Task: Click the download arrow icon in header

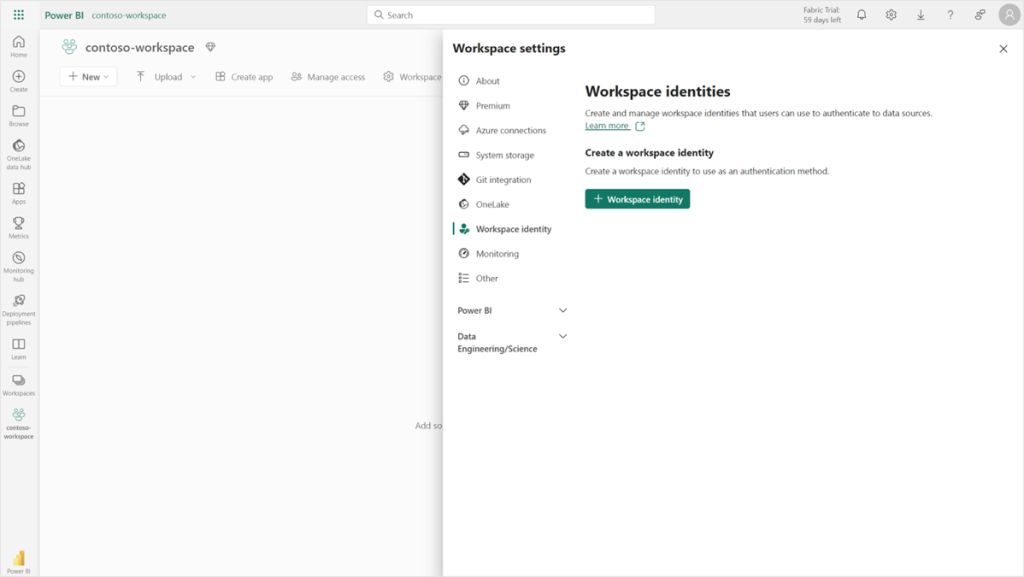Action: click(x=921, y=15)
